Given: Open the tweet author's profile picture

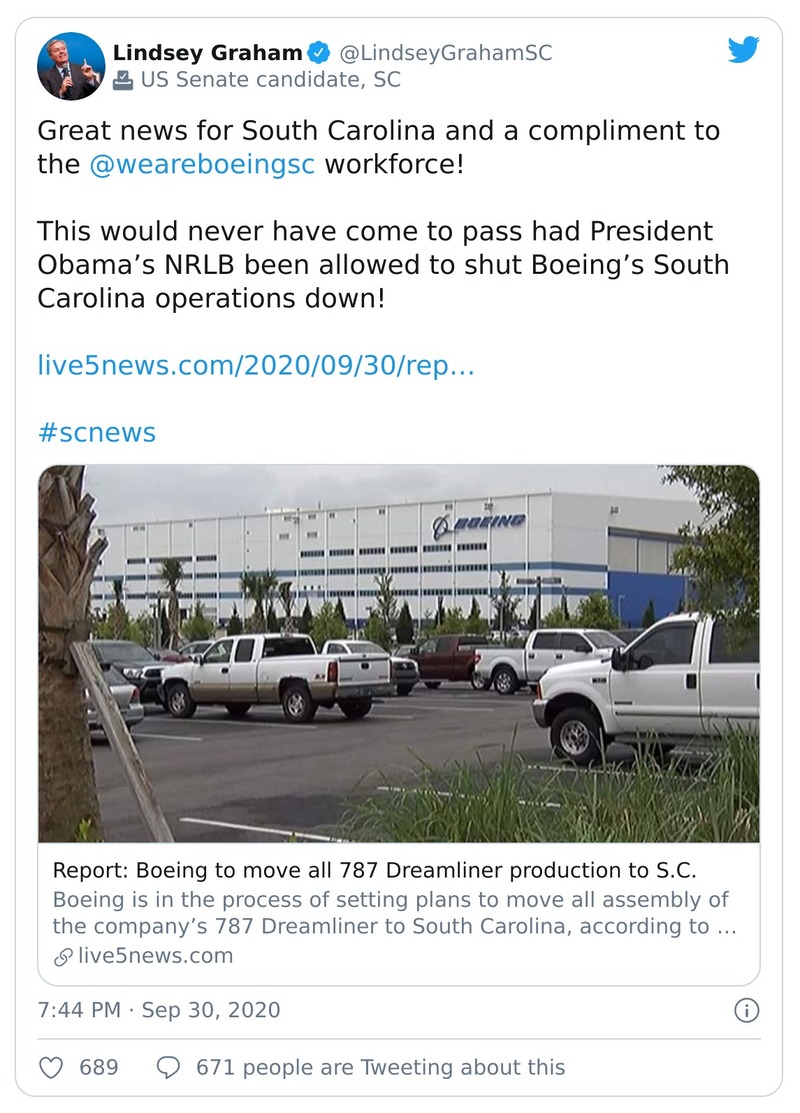Looking at the screenshot, I should (71, 66).
